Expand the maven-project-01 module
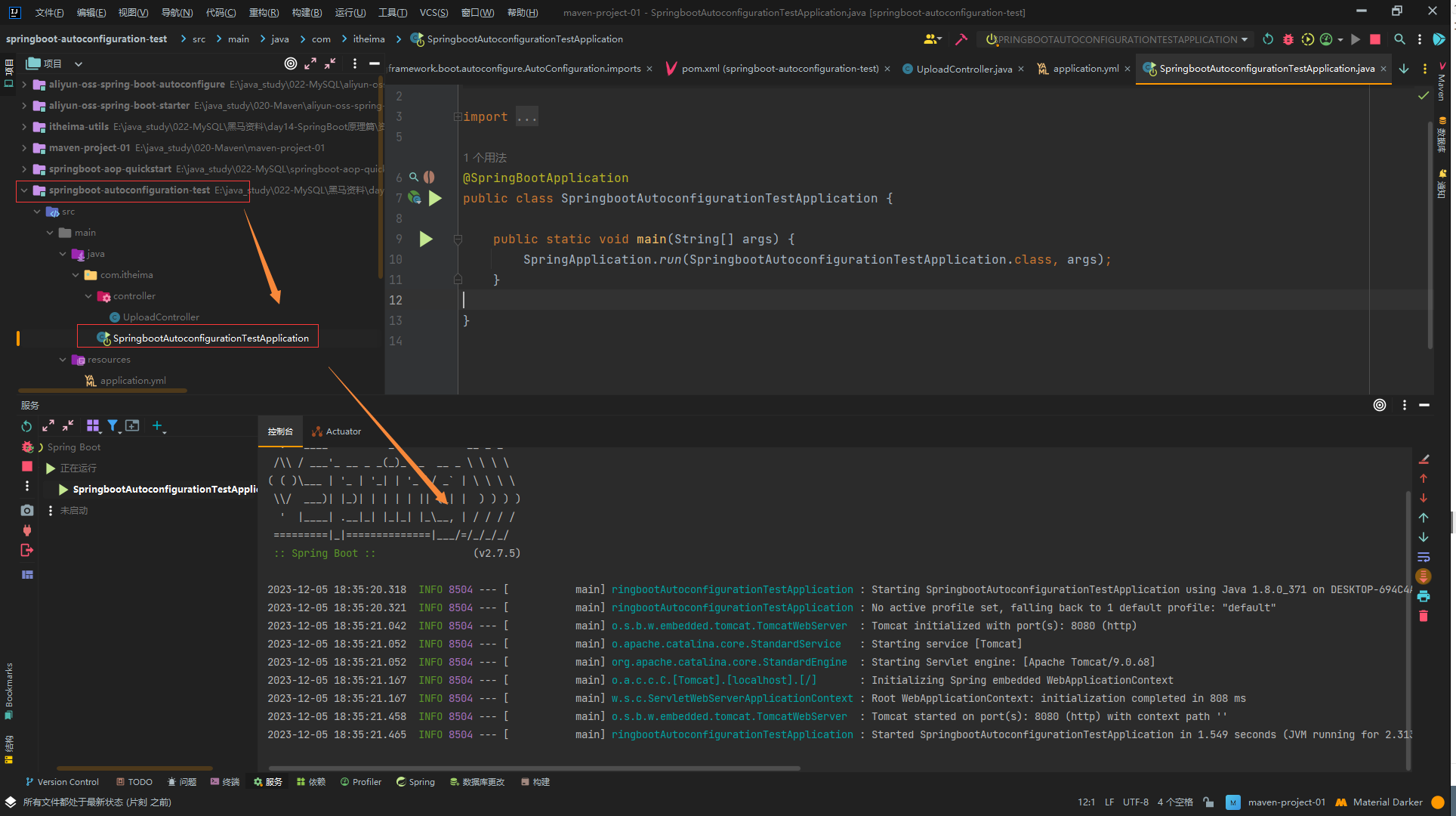The height and width of the screenshot is (816, 1456). [x=24, y=148]
